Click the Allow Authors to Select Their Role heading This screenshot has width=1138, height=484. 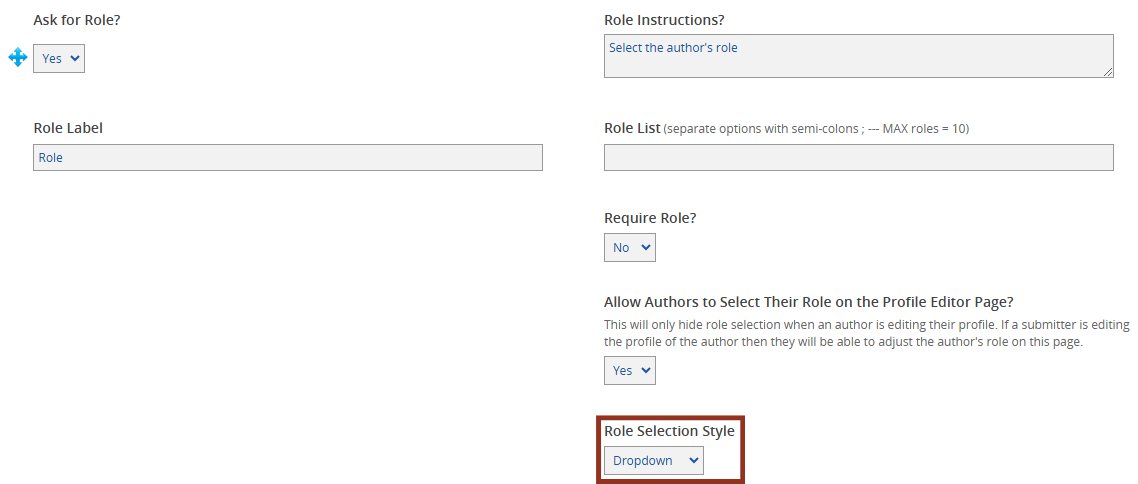point(819,302)
